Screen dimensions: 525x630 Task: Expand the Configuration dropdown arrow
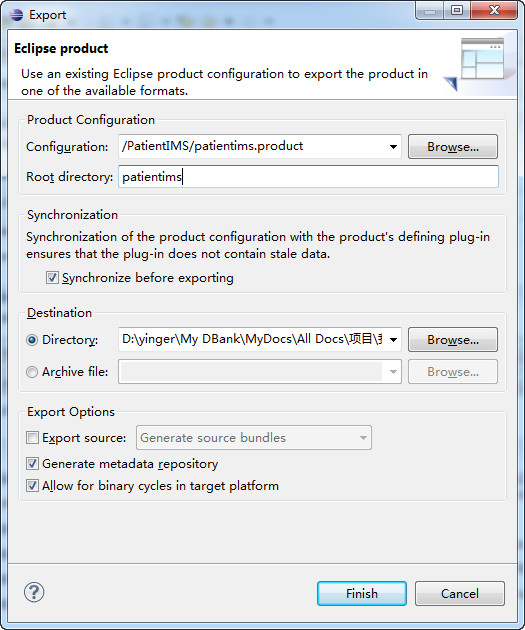(x=393, y=147)
